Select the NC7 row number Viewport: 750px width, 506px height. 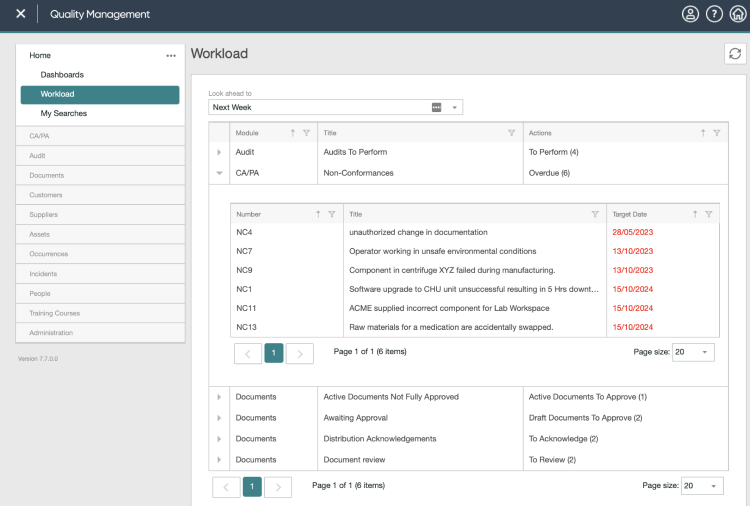[244, 252]
